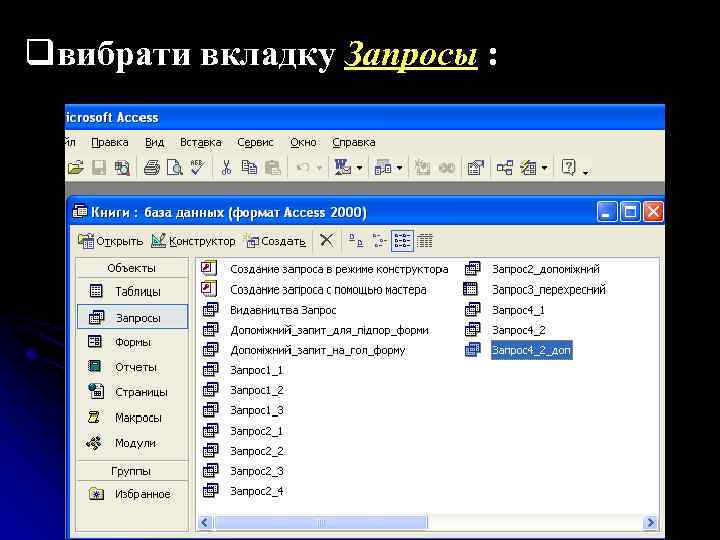The height and width of the screenshot is (540, 720).
Task: Expand the New Object dropdown arrow
Action: (545, 168)
